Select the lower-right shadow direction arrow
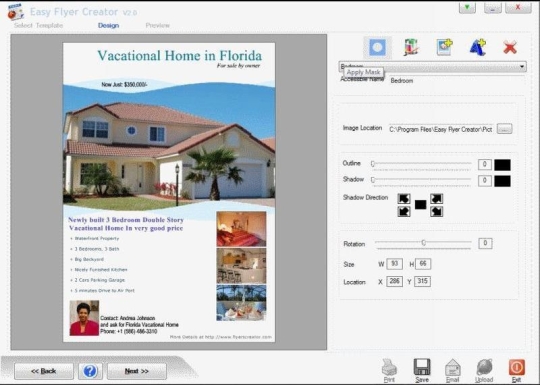540x385 pixels. 437,211
